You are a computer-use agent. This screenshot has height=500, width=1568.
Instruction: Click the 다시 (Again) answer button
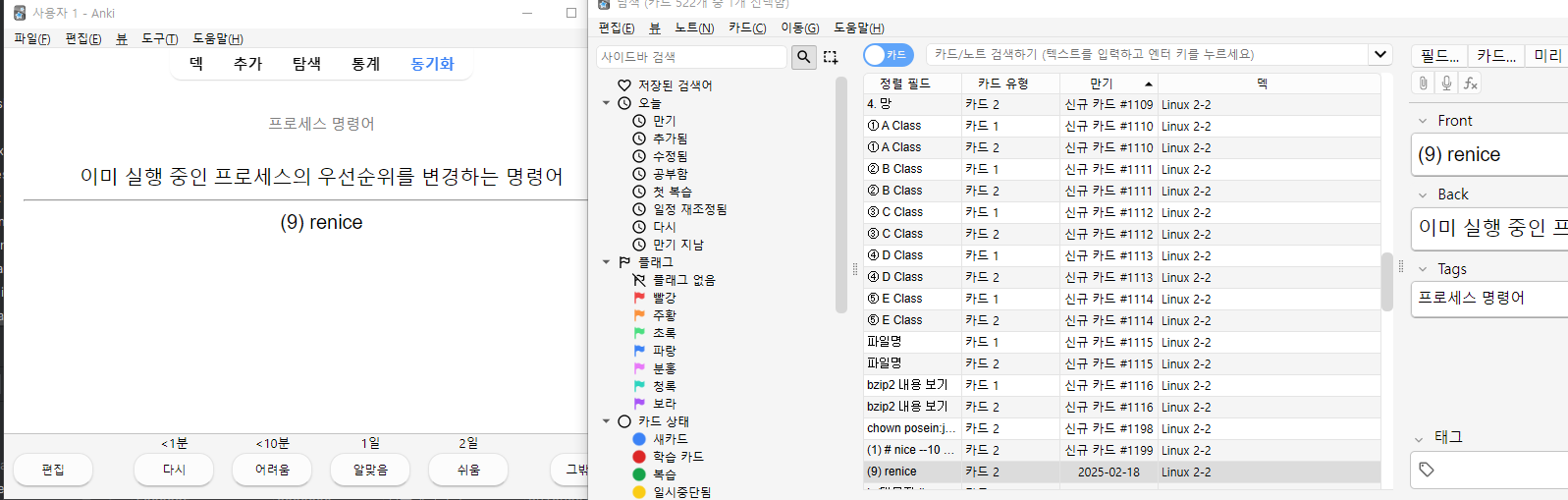(x=174, y=470)
